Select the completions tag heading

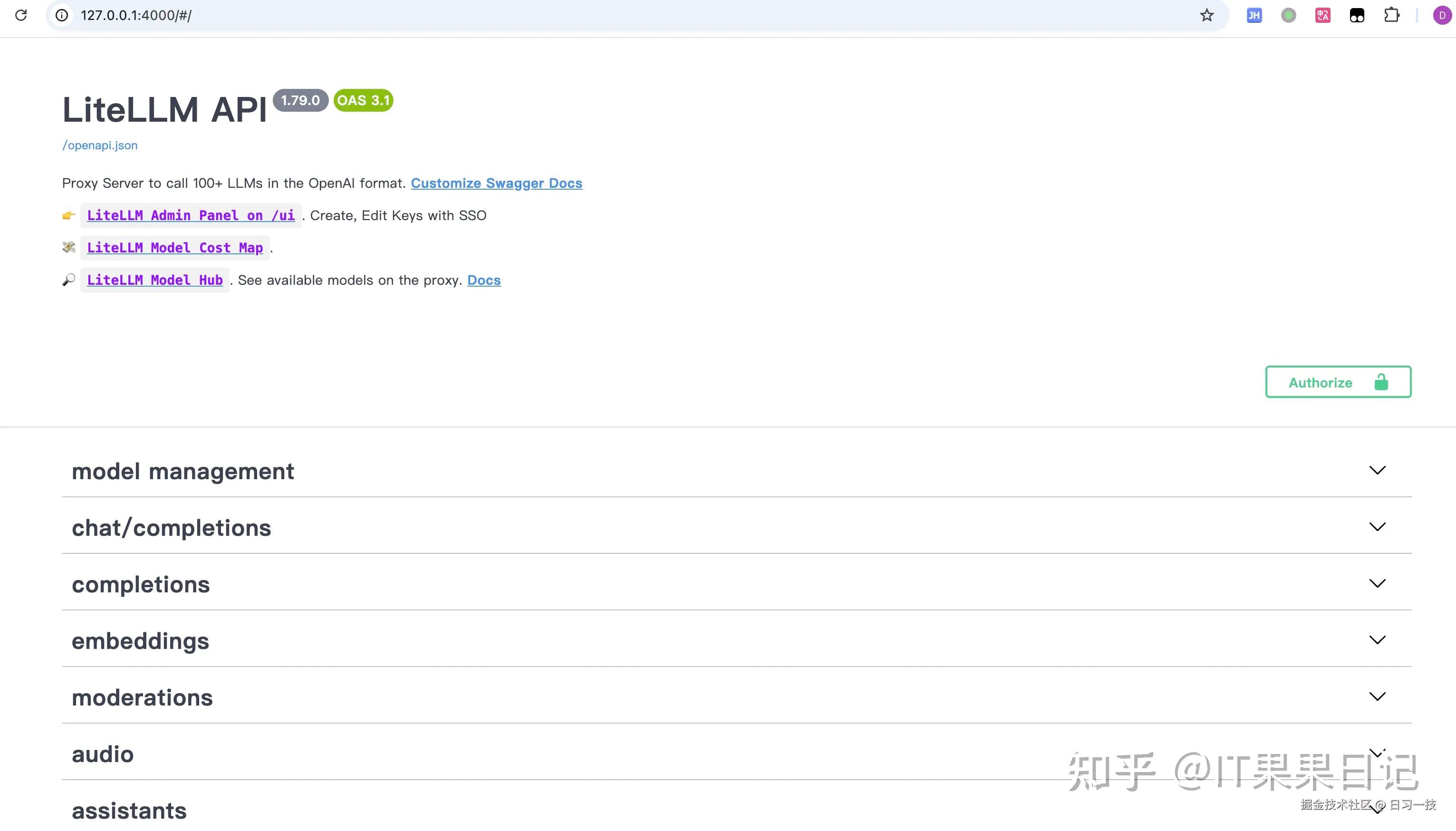coord(140,584)
